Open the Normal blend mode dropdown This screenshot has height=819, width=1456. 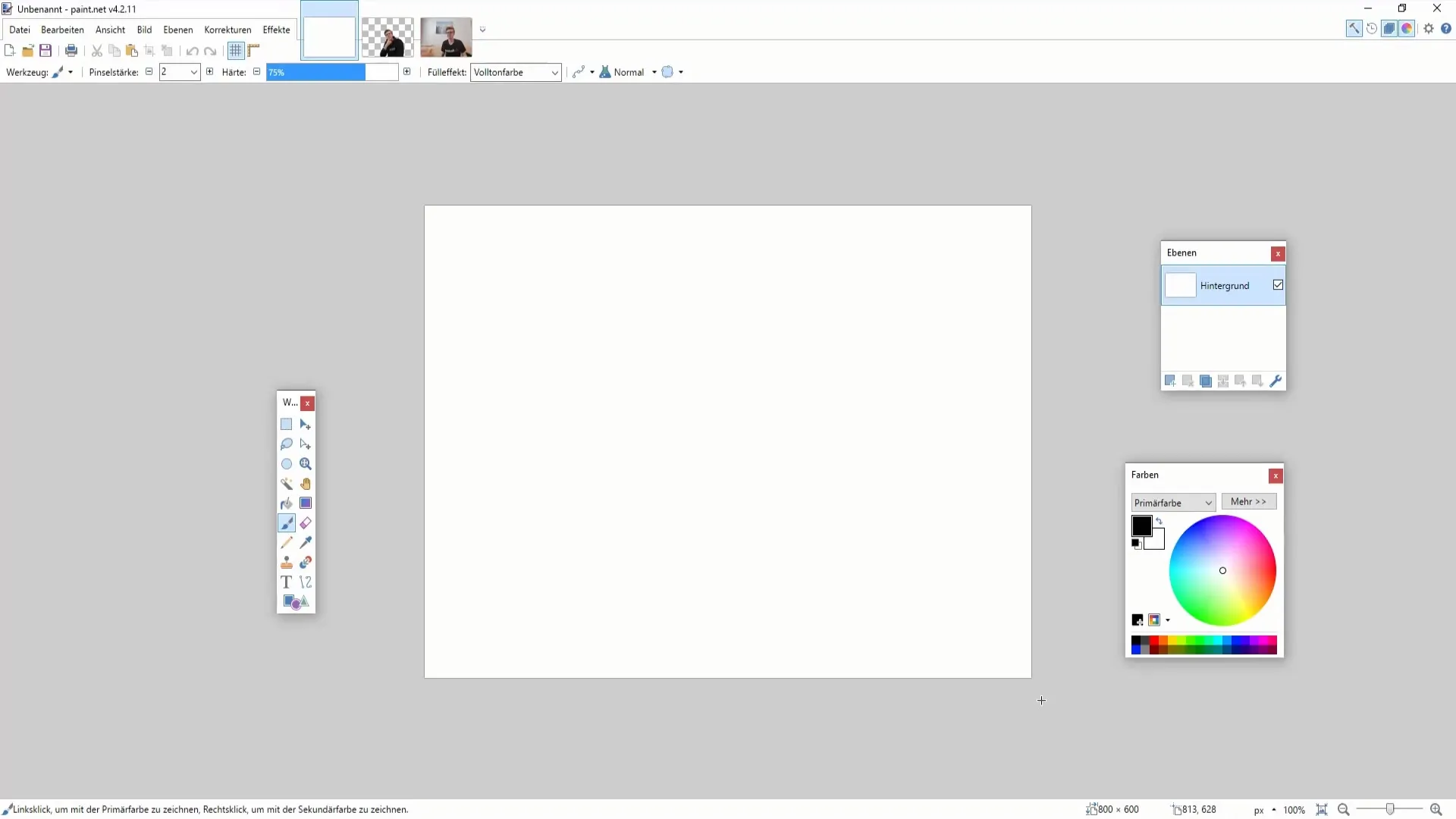click(628, 72)
